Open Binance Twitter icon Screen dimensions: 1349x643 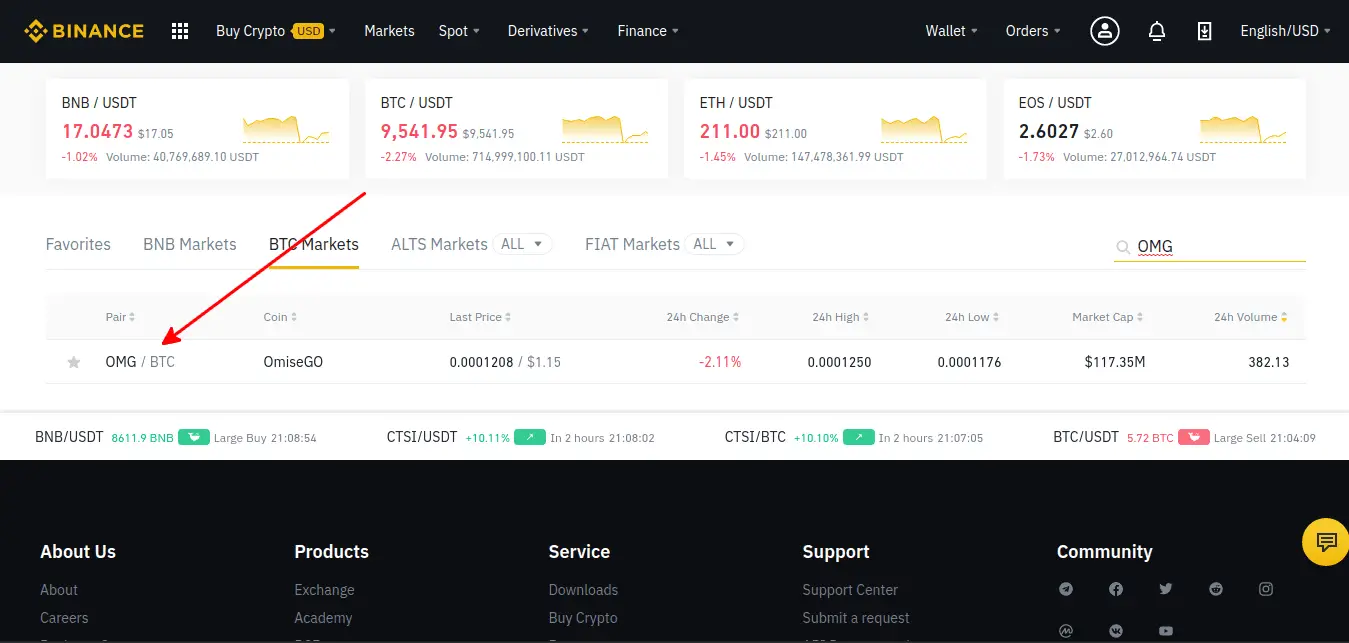point(1166,589)
